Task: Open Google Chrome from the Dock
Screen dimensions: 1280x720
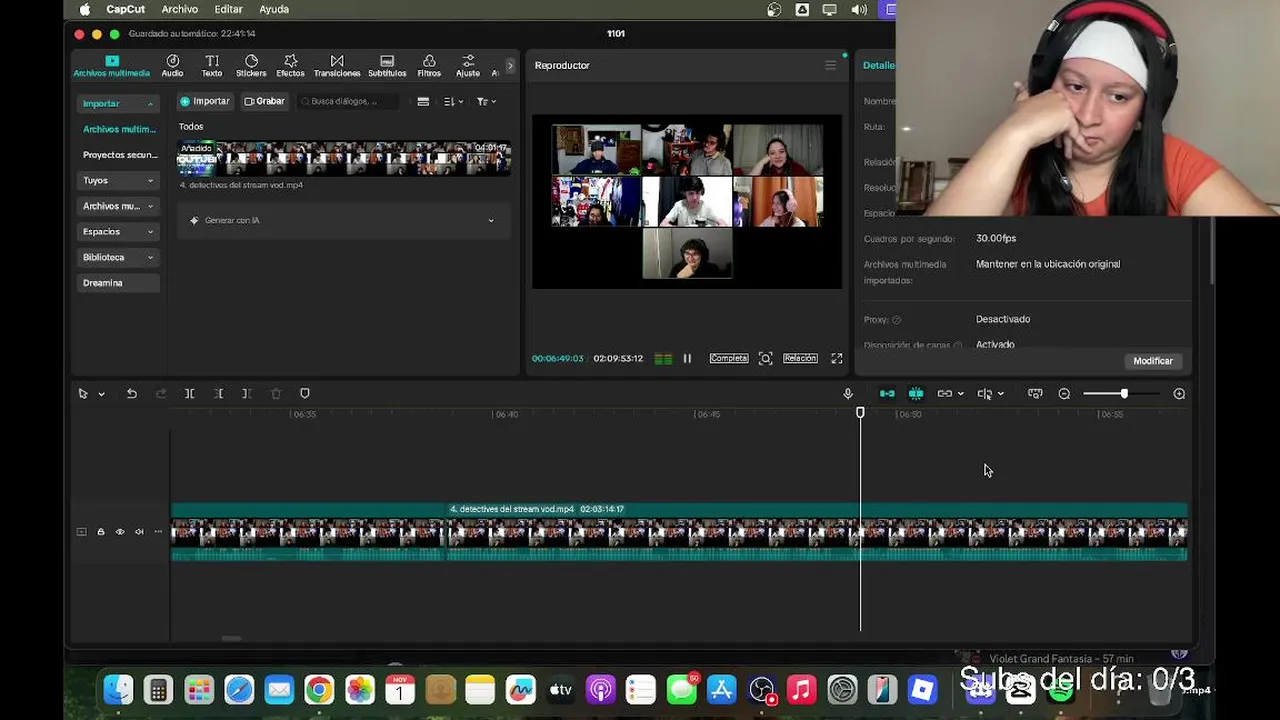Action: (319, 690)
